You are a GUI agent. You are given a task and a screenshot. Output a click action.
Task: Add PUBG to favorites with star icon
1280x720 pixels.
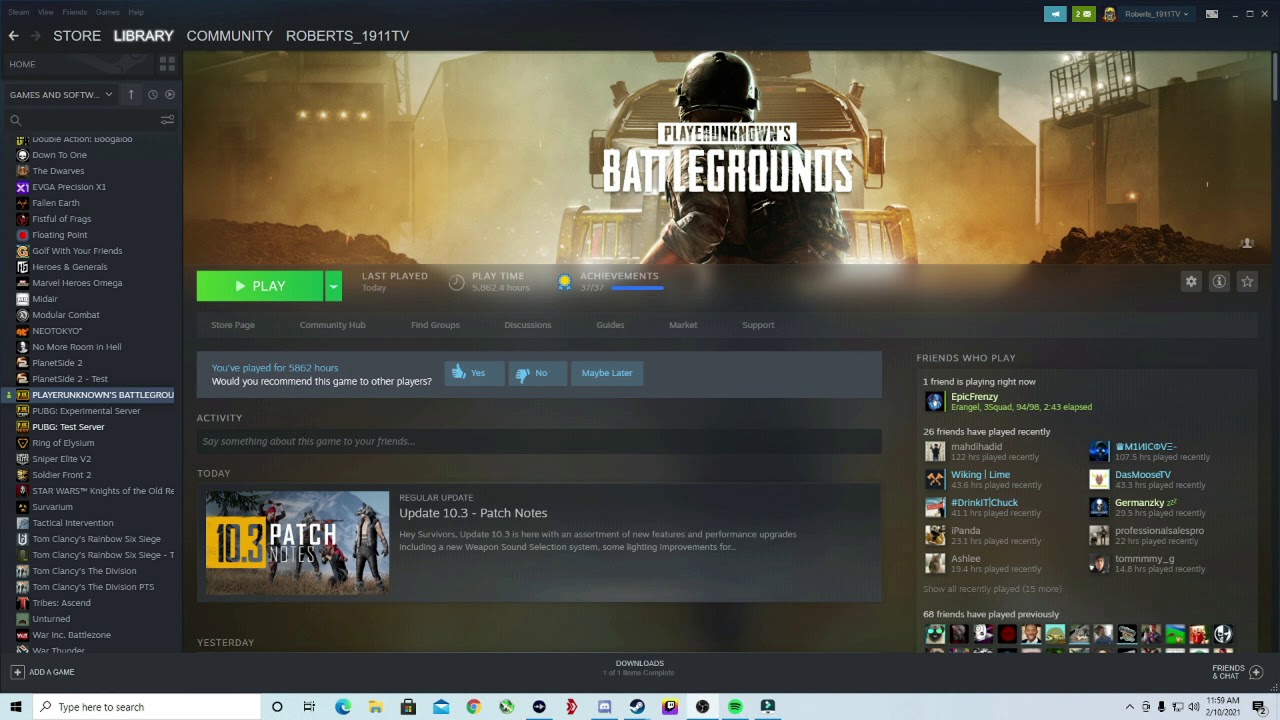[1247, 282]
